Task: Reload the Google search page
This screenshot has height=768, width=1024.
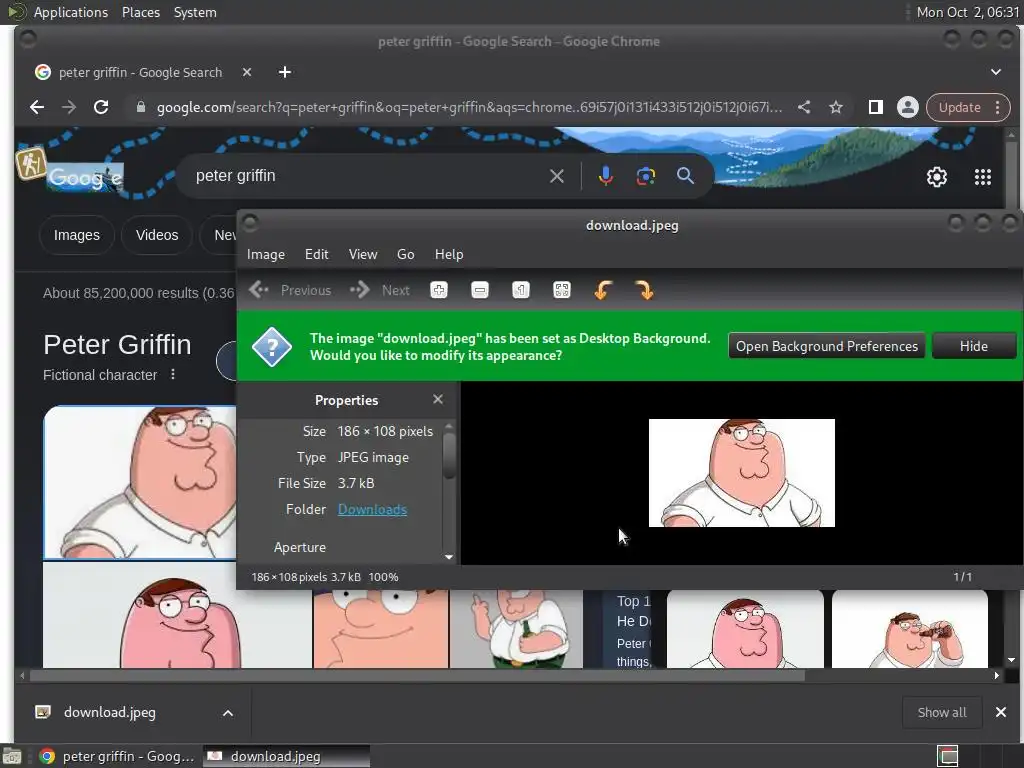Action: [x=101, y=107]
